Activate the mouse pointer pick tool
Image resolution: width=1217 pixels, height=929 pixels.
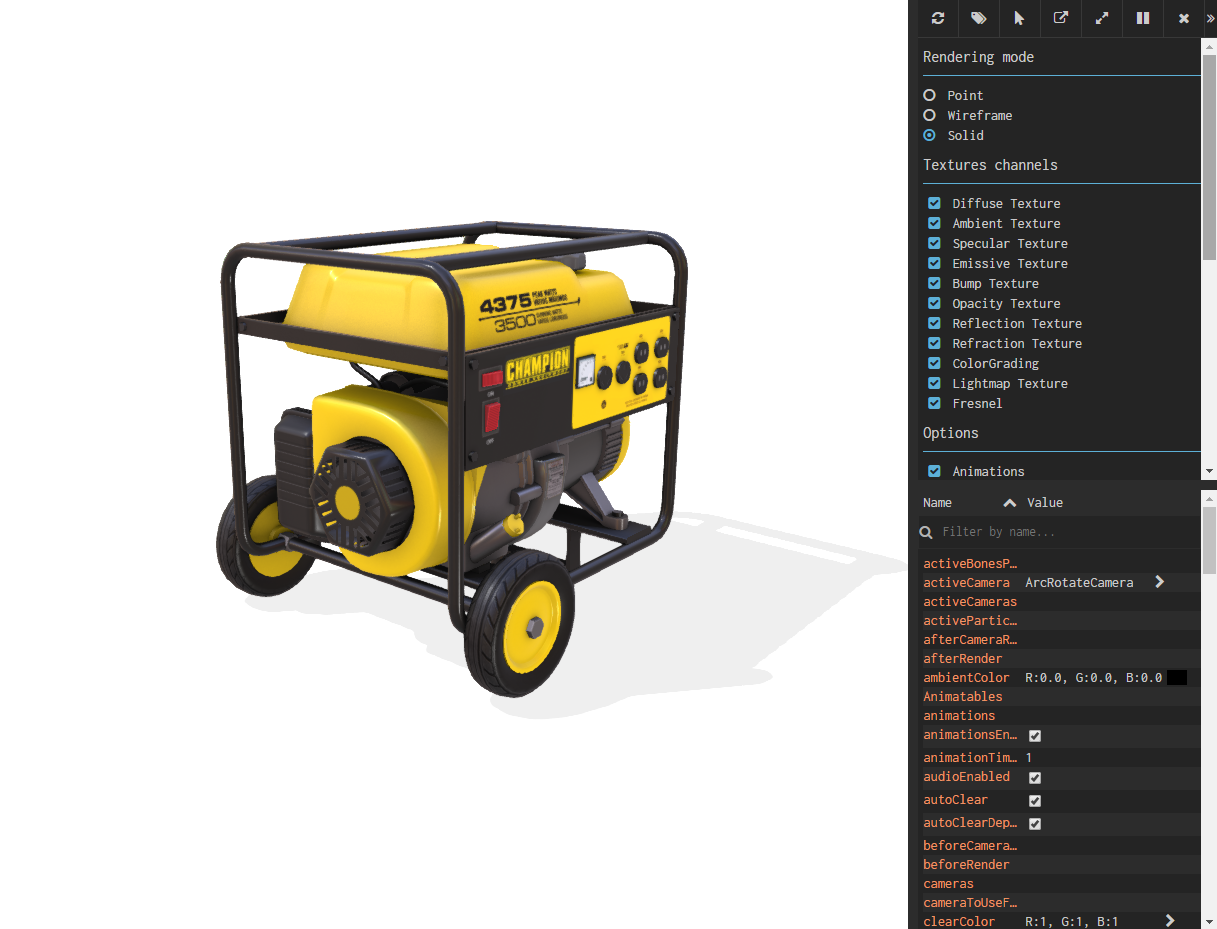coord(1019,18)
